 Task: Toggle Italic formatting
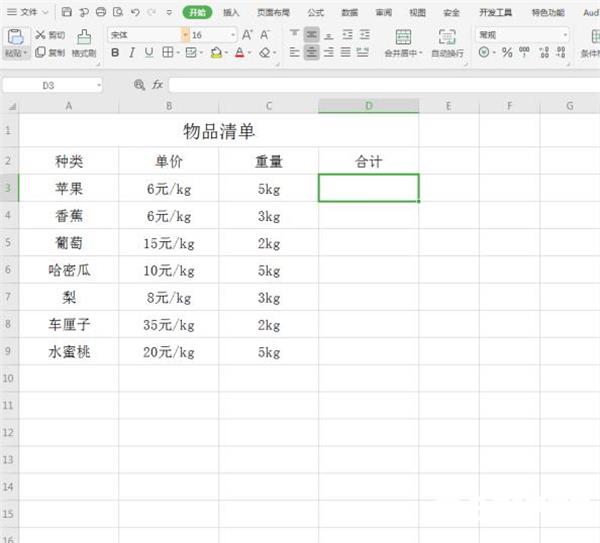pyautogui.click(x=132, y=52)
